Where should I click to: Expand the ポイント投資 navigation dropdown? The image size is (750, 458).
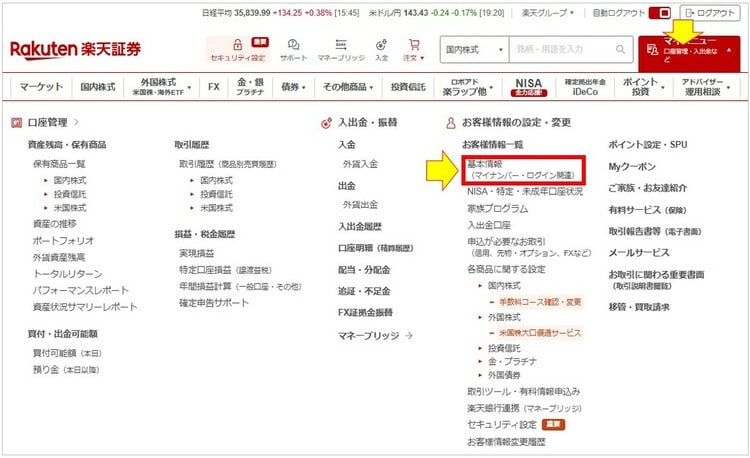(x=643, y=87)
